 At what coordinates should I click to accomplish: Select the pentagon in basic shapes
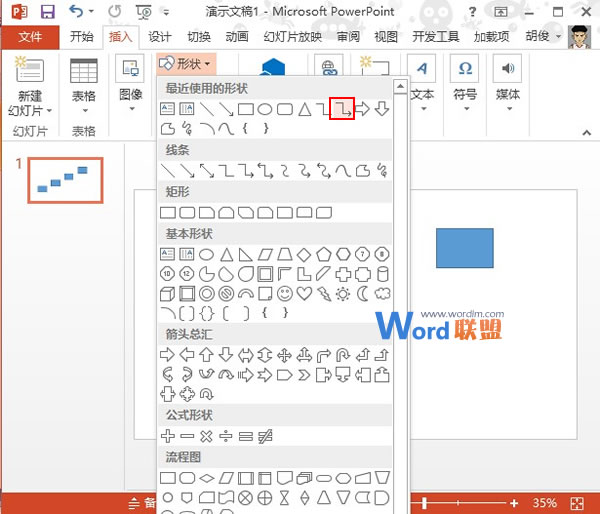click(323, 254)
